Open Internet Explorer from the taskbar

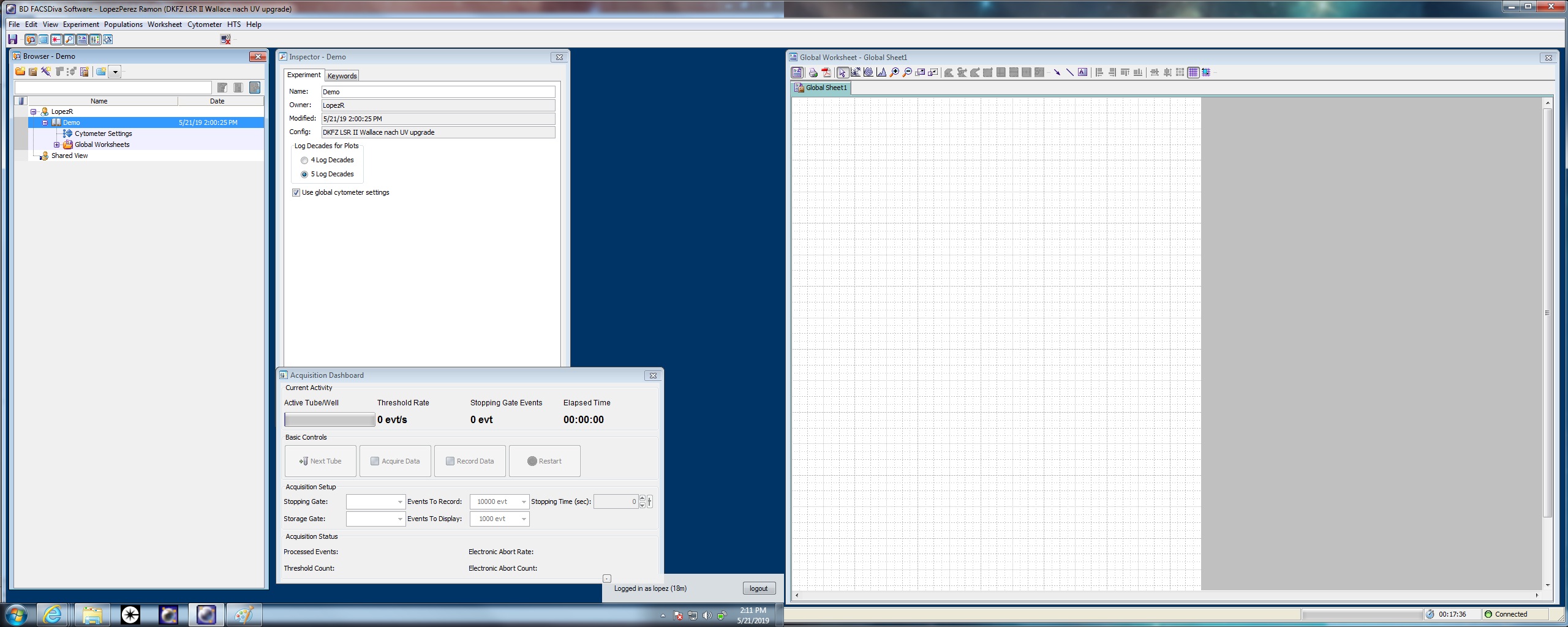(53, 615)
